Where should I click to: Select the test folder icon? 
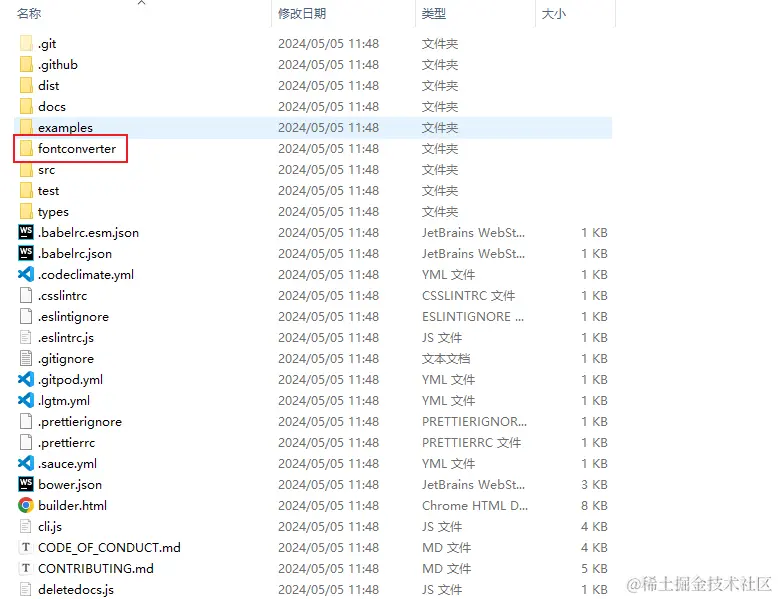pos(26,191)
